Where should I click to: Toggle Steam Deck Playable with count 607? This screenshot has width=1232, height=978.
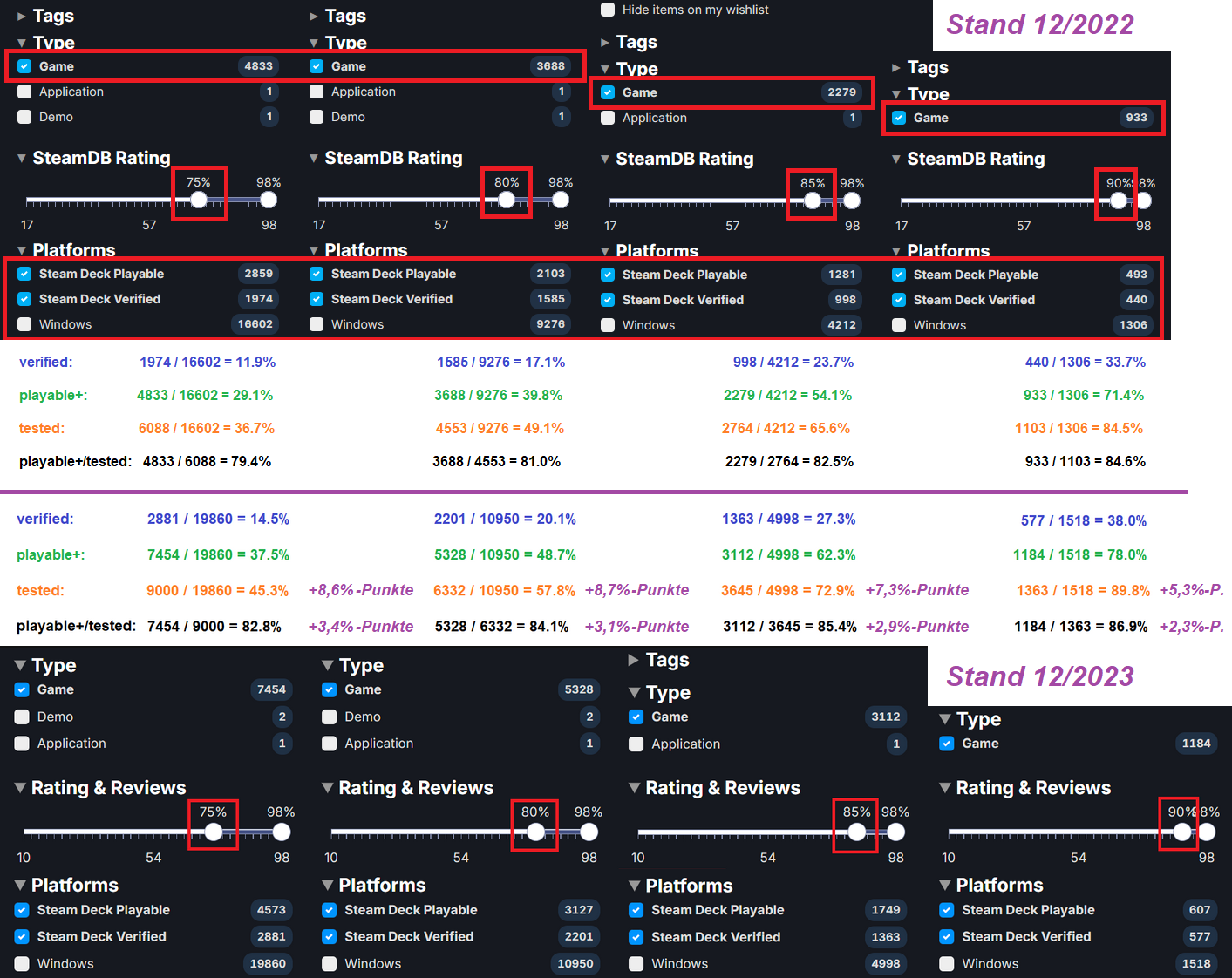point(947,910)
